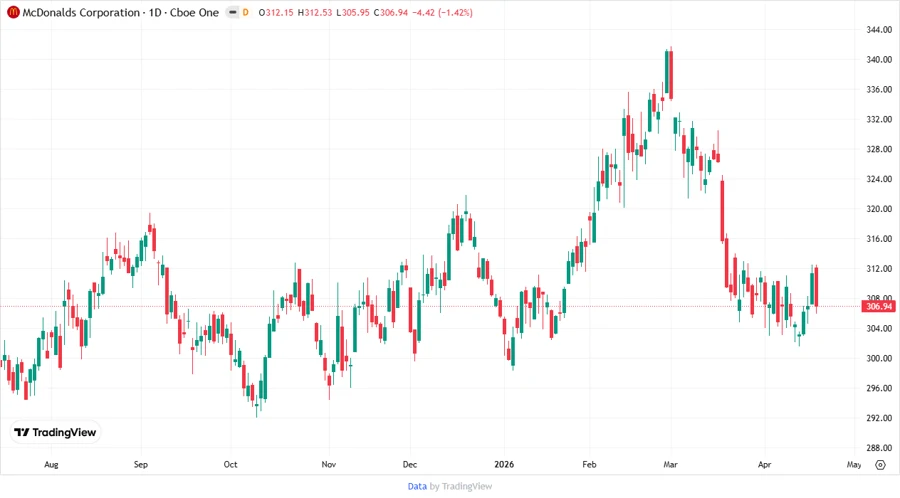900x498 pixels.
Task: Click the high value H312.53
Action: pos(315,12)
